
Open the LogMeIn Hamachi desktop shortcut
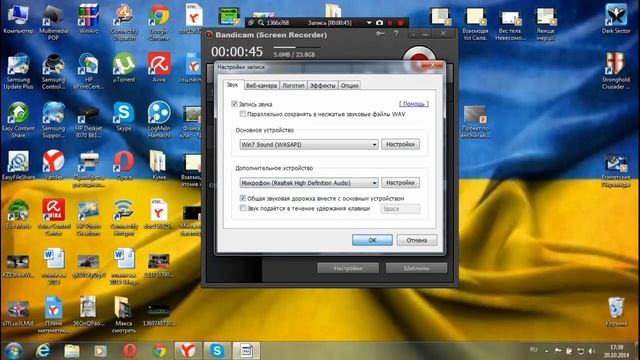tap(159, 120)
